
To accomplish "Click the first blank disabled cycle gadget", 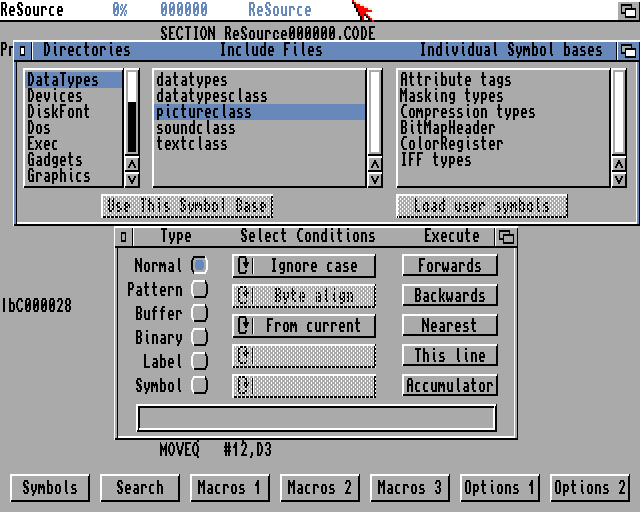I will click(x=304, y=356).
